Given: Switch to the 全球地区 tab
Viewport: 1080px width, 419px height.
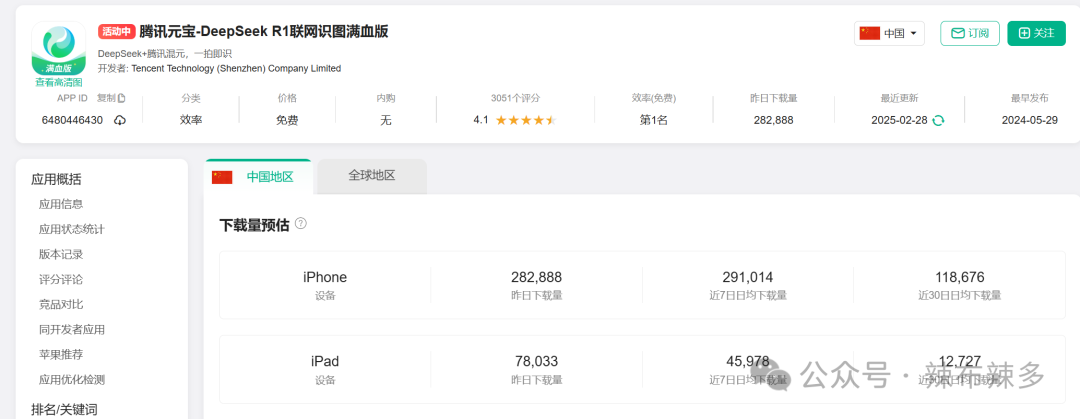Looking at the screenshot, I should coord(372,176).
